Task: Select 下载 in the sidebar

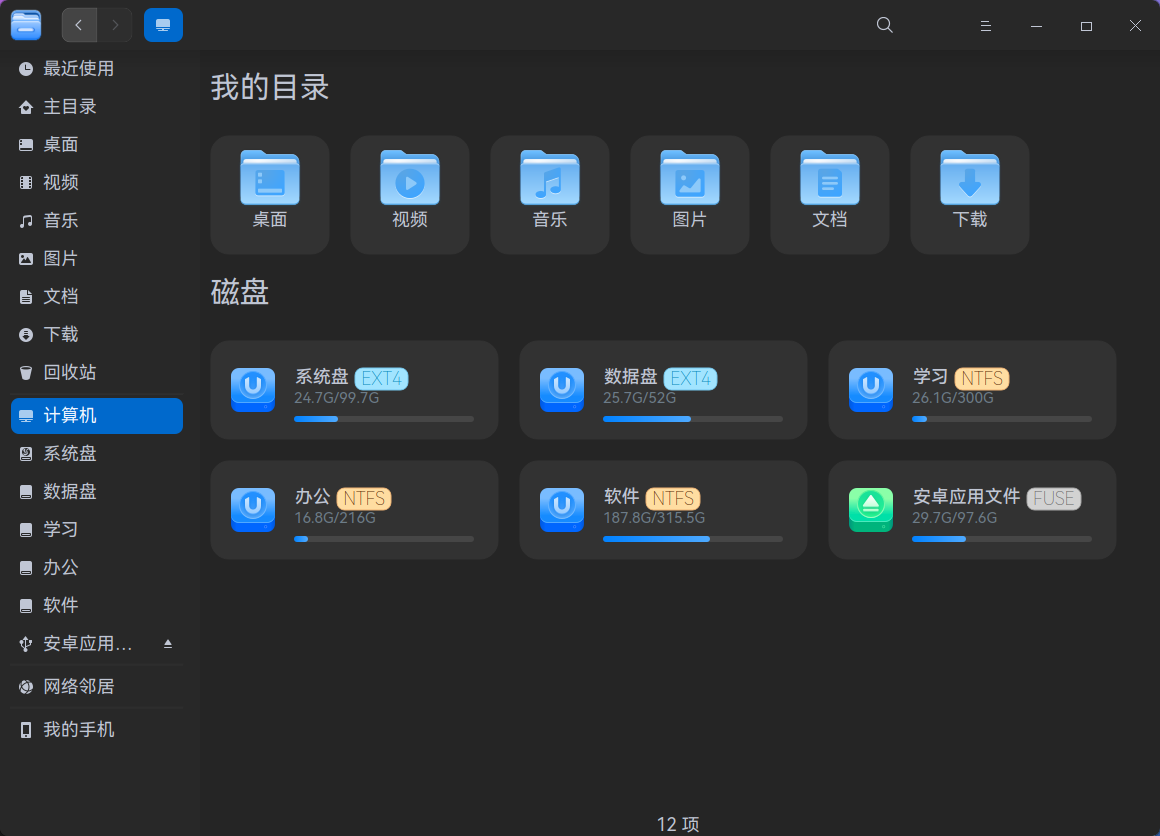Action: pyautogui.click(x=97, y=334)
